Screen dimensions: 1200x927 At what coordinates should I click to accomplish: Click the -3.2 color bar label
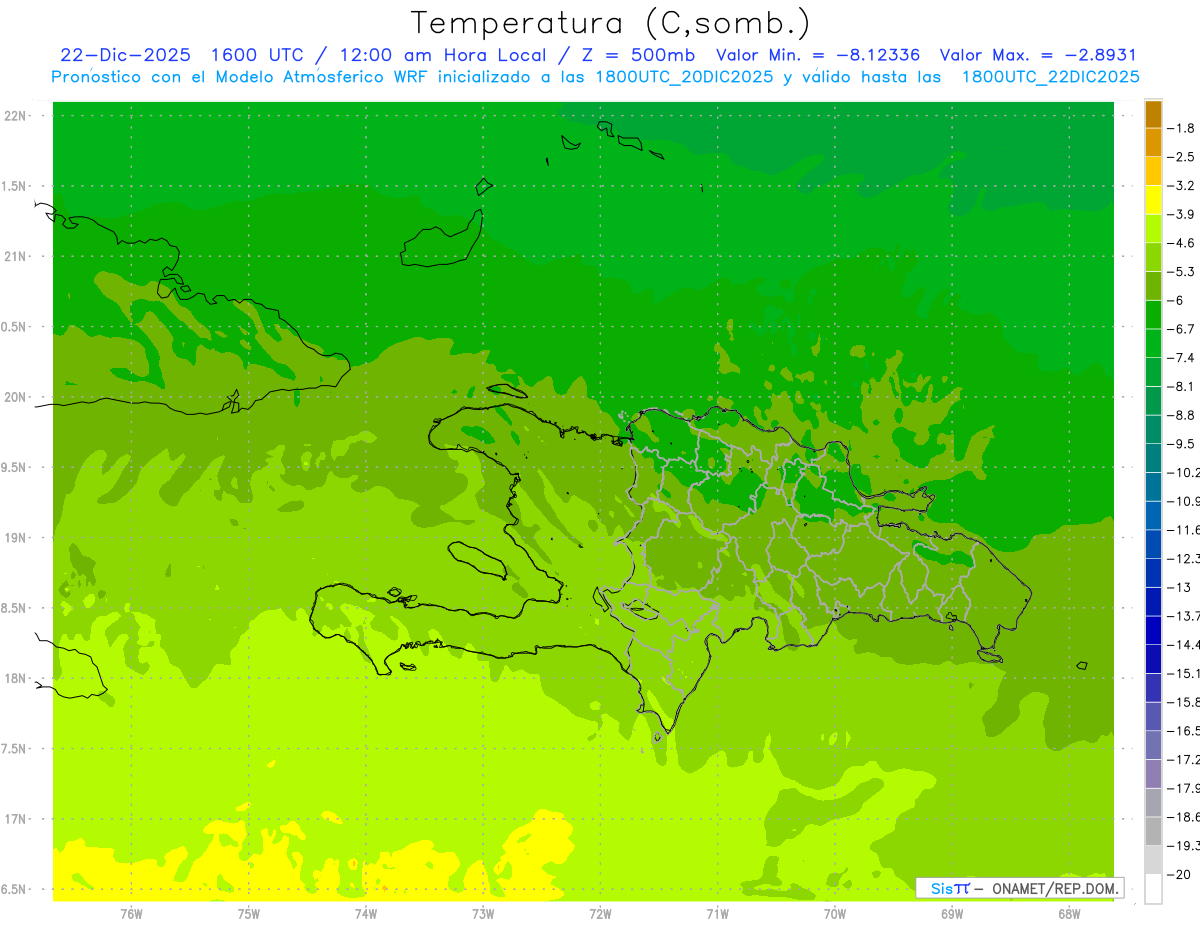pos(1181,185)
